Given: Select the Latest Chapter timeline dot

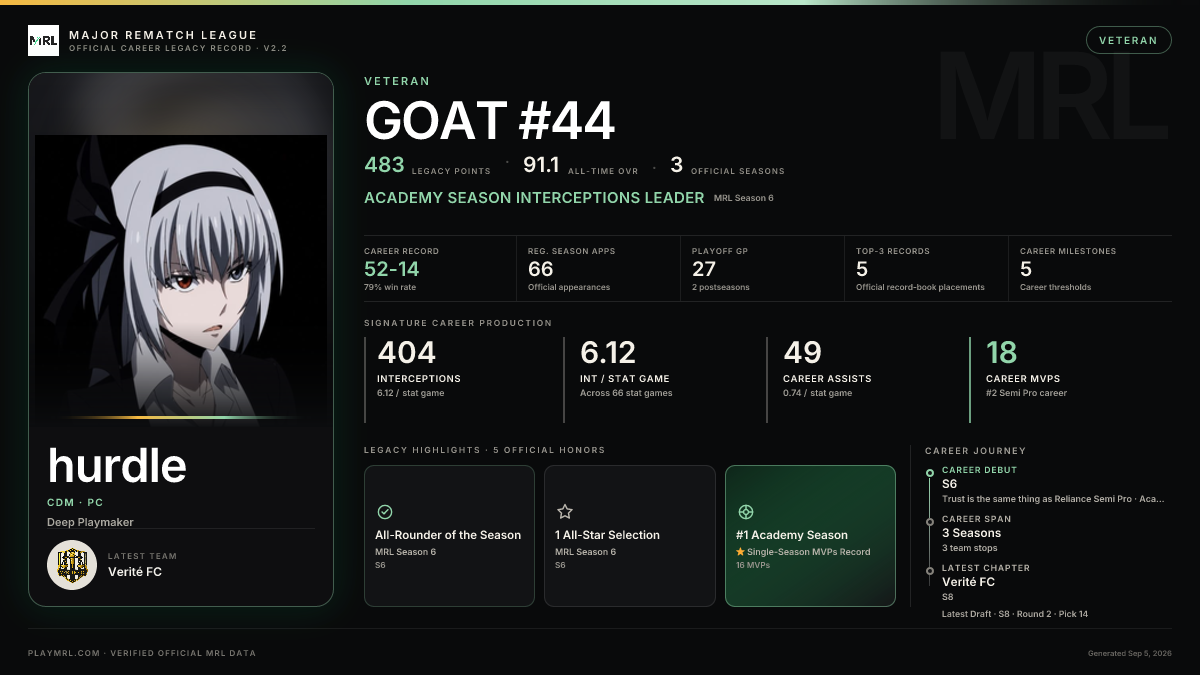Looking at the screenshot, I should (x=930, y=570).
